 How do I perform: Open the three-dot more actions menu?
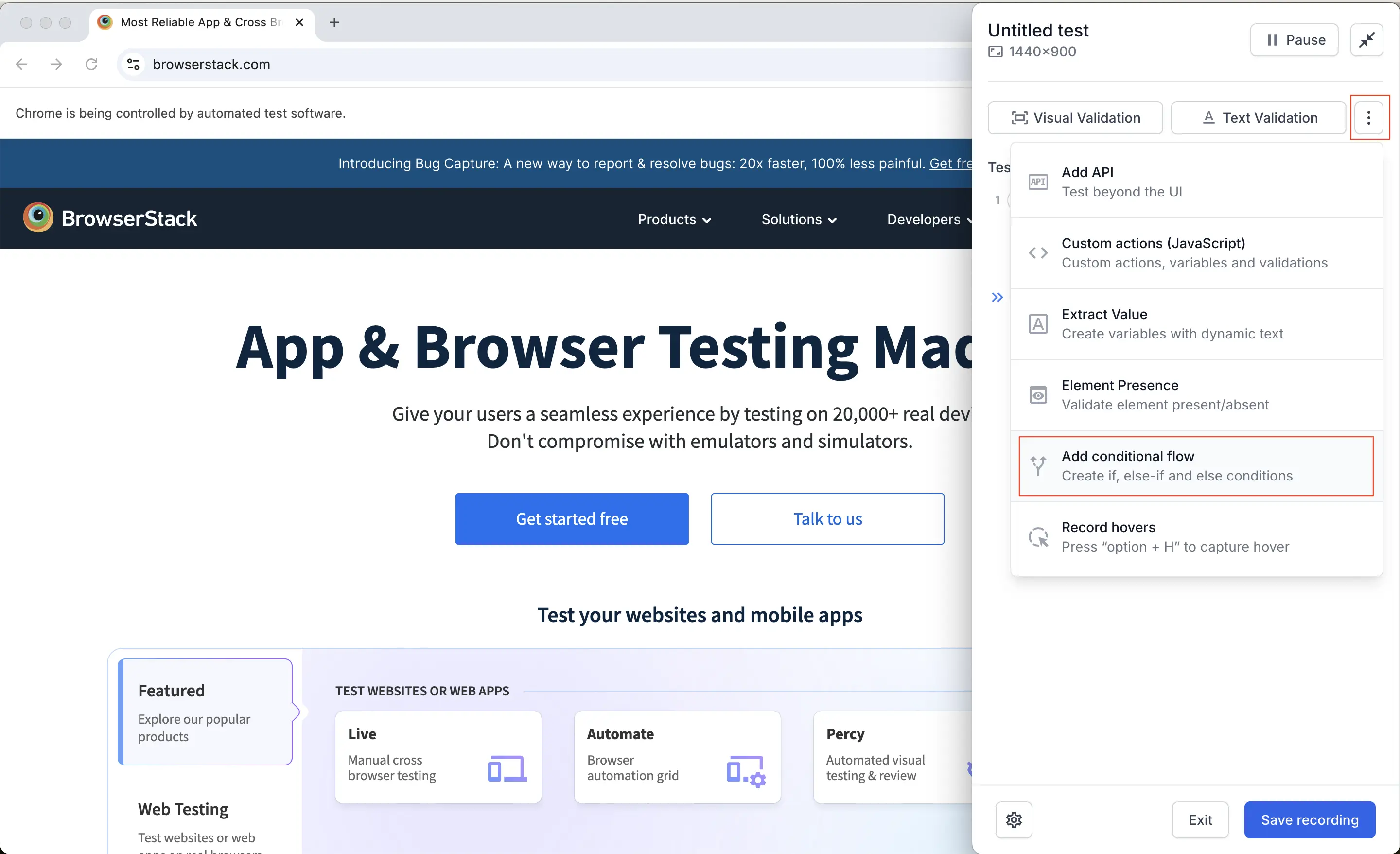(1369, 118)
